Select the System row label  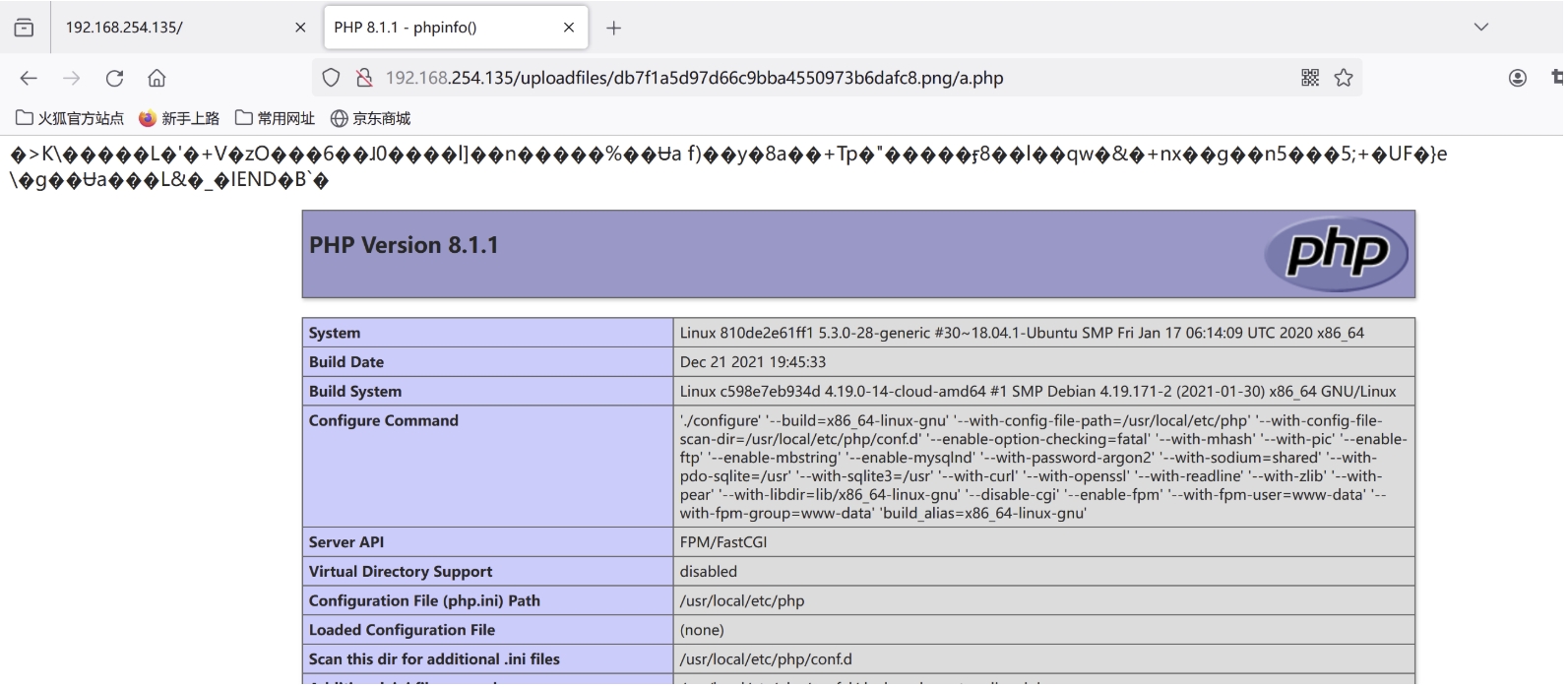click(x=335, y=333)
